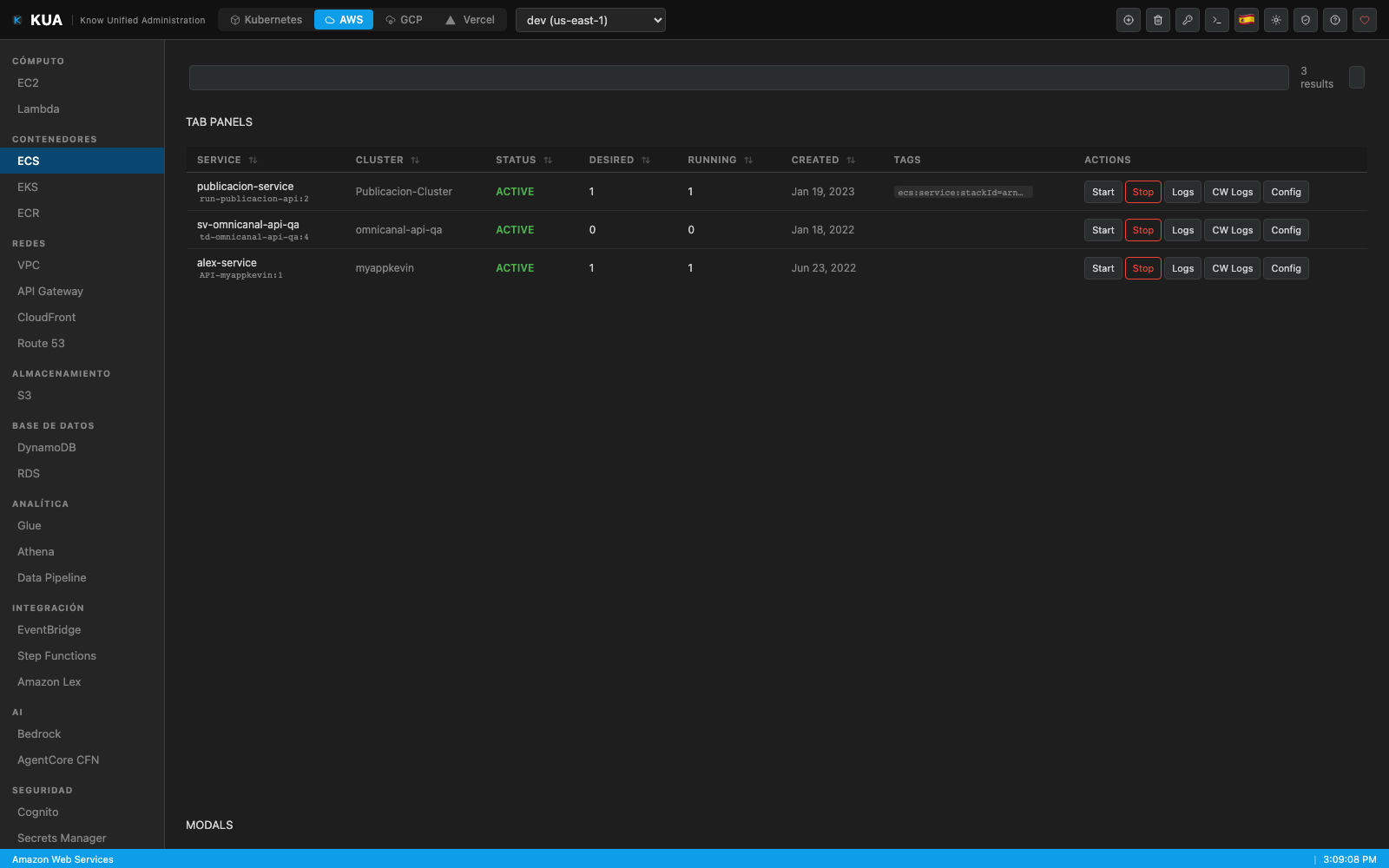
Task: View Logs for alex-service
Action: tap(1183, 268)
